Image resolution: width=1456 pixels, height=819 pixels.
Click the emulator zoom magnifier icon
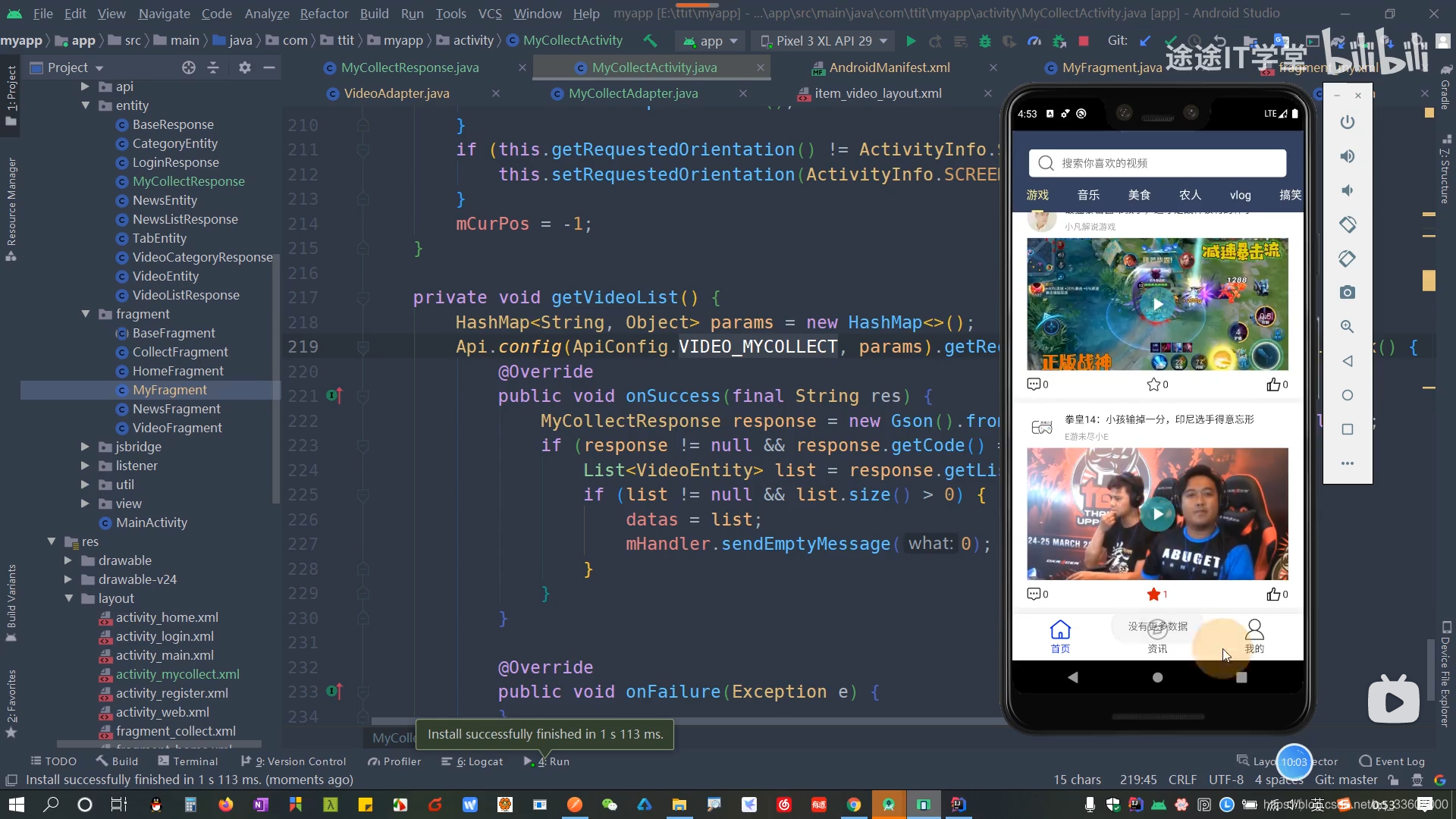point(1347,327)
